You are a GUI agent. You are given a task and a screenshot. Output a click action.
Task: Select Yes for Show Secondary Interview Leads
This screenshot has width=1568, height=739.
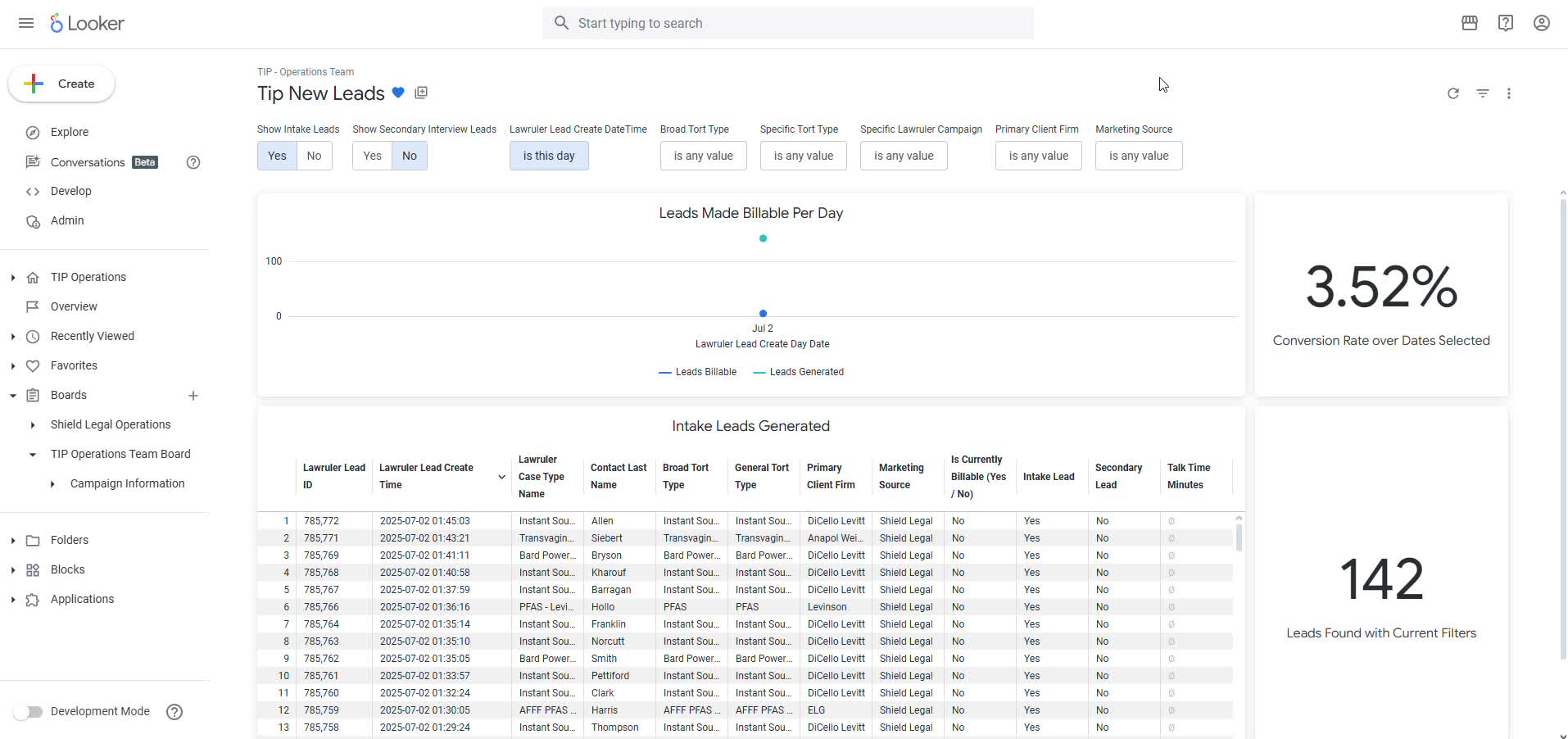[372, 156]
